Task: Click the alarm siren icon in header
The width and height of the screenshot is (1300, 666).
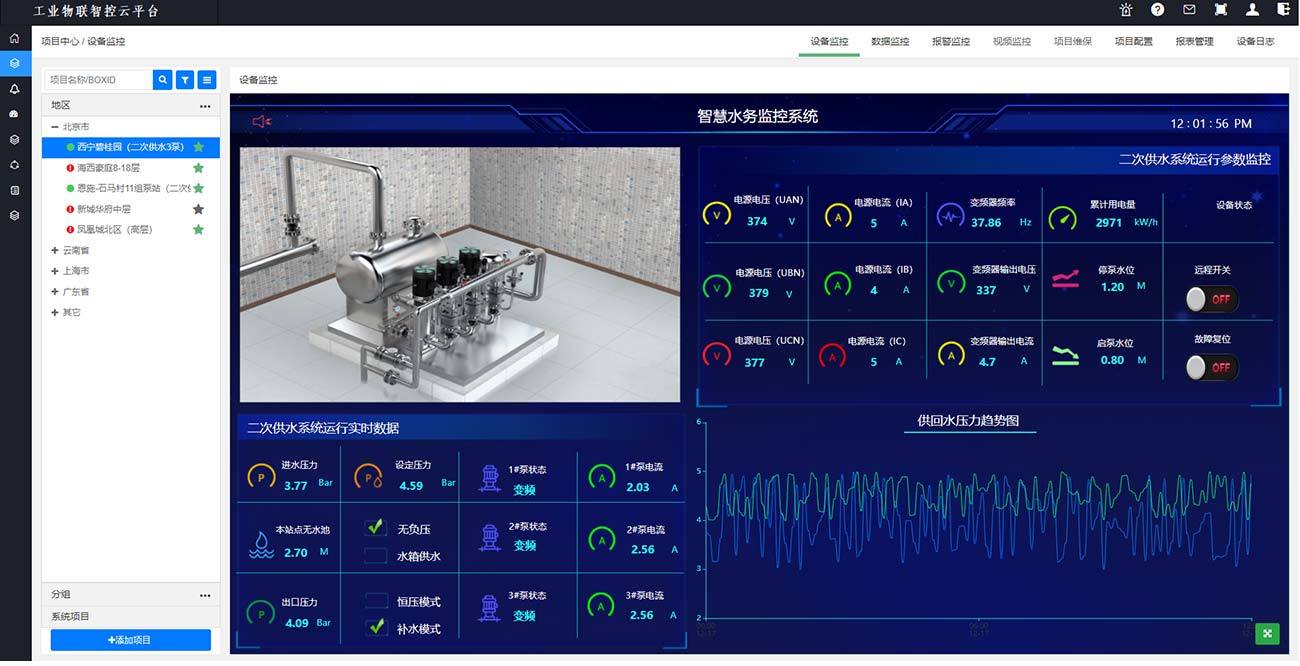Action: click(1126, 10)
